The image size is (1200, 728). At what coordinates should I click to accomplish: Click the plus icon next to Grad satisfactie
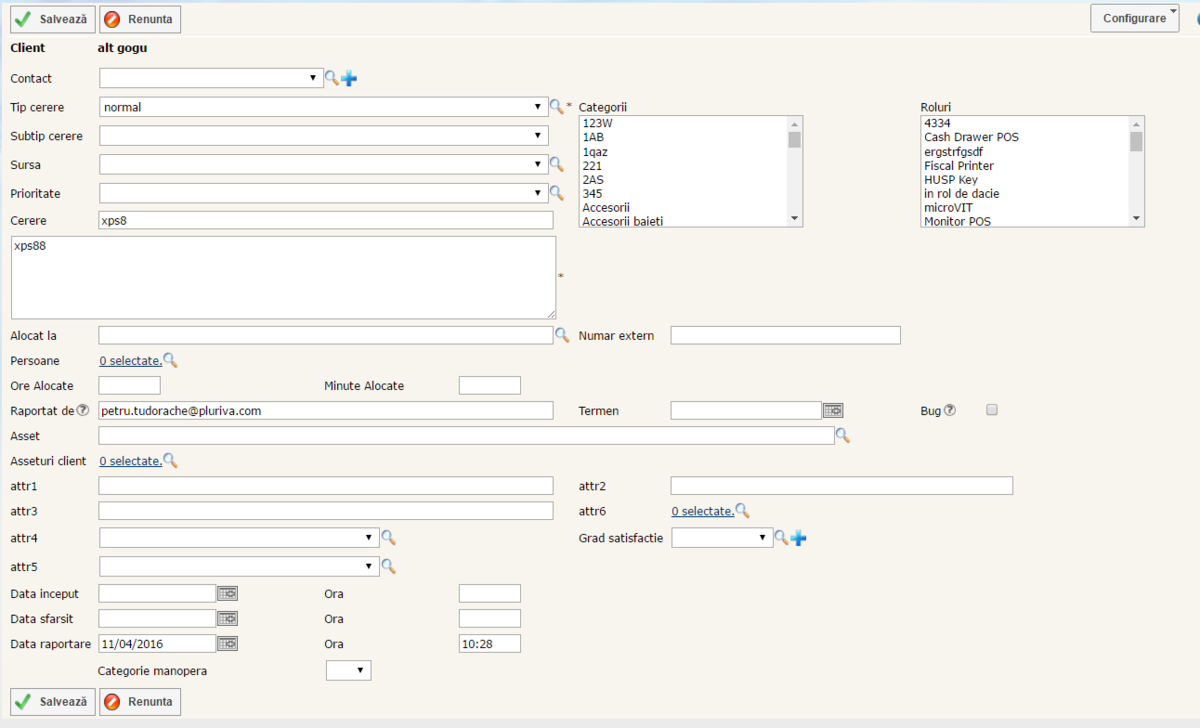pos(798,538)
